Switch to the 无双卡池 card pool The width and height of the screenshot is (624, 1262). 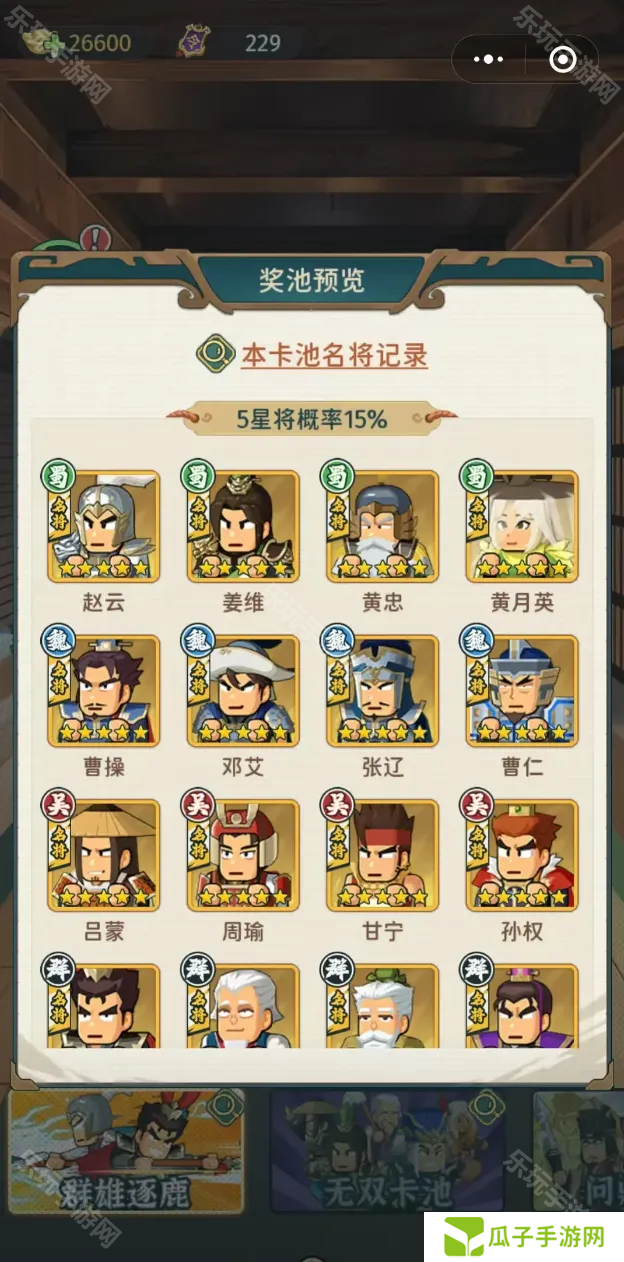[x=388, y=1152]
